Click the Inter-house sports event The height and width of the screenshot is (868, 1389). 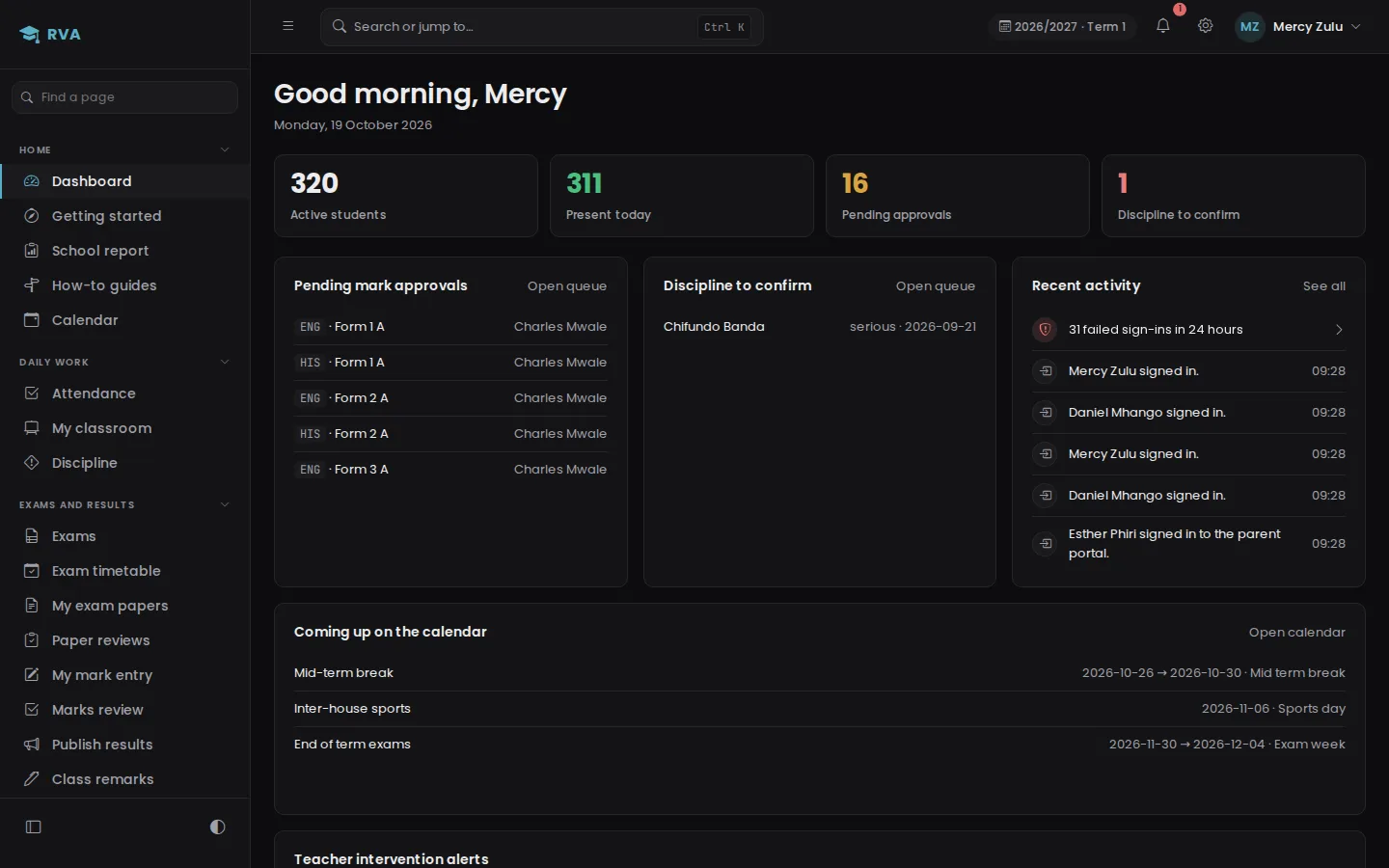click(x=820, y=709)
